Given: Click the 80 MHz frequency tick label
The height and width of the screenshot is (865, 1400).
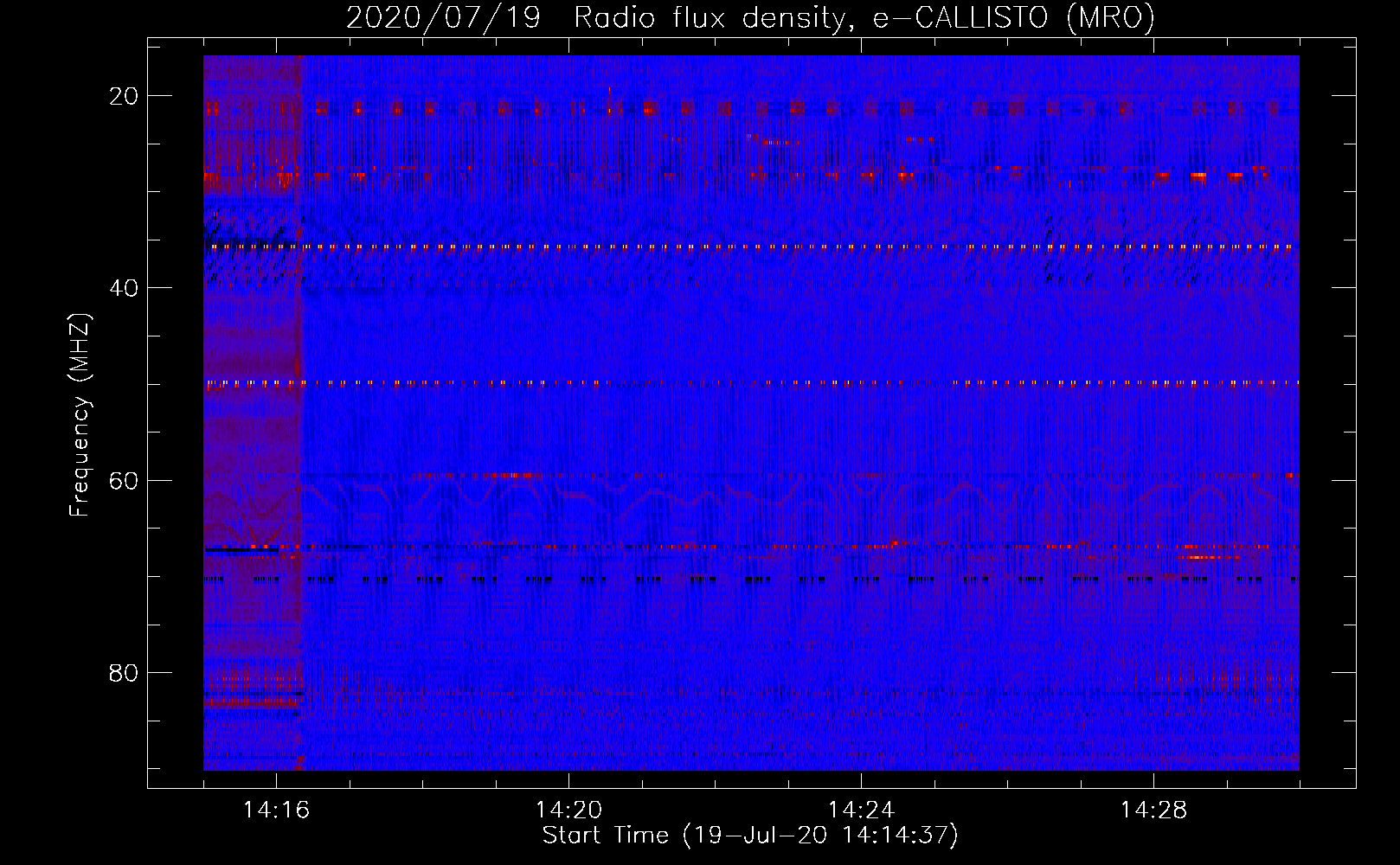Looking at the screenshot, I should pos(124,673).
